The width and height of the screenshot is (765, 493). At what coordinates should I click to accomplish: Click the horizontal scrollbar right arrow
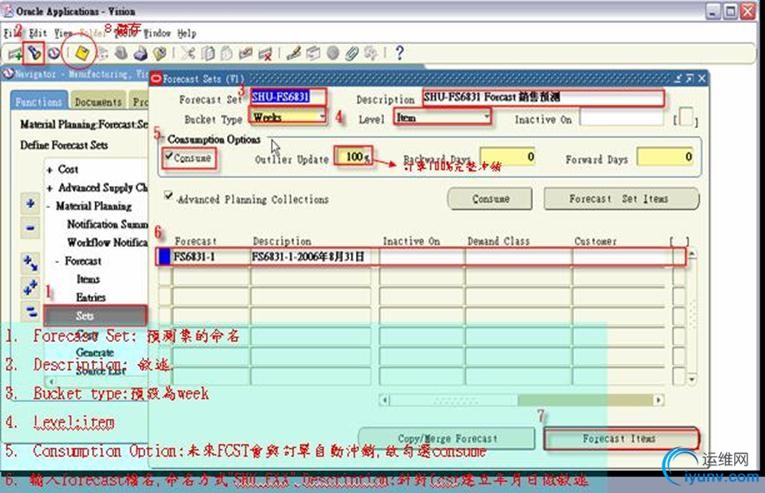(x=659, y=400)
